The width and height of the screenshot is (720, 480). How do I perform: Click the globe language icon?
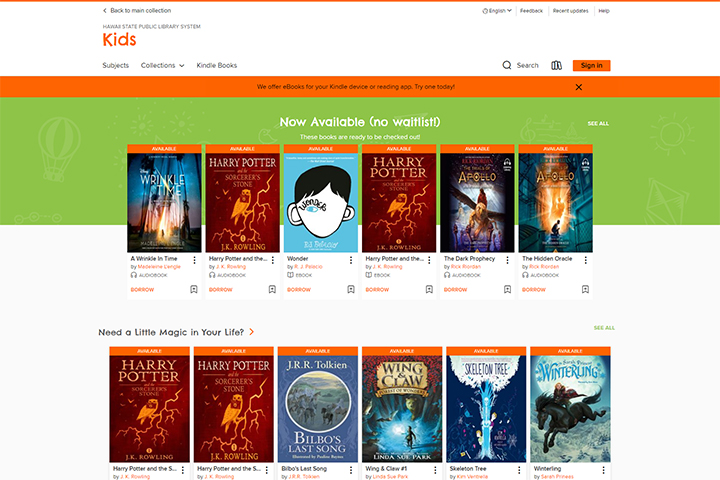click(x=485, y=11)
